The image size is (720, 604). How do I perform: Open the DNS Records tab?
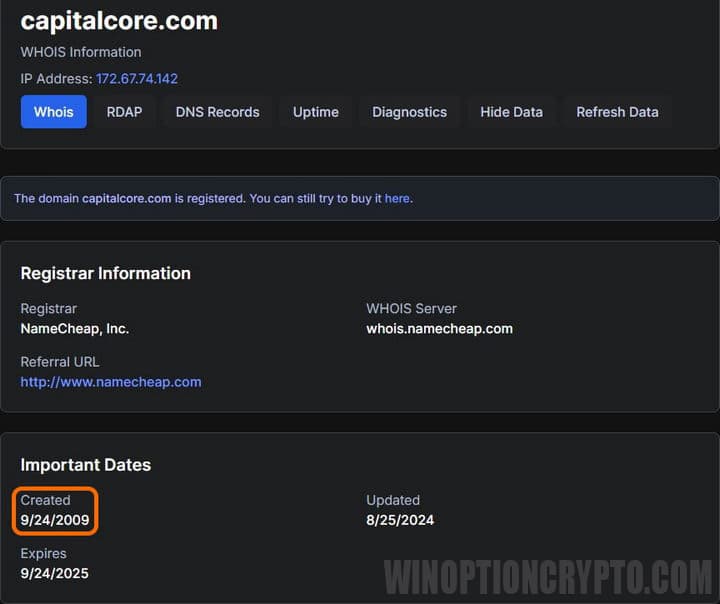pos(217,112)
